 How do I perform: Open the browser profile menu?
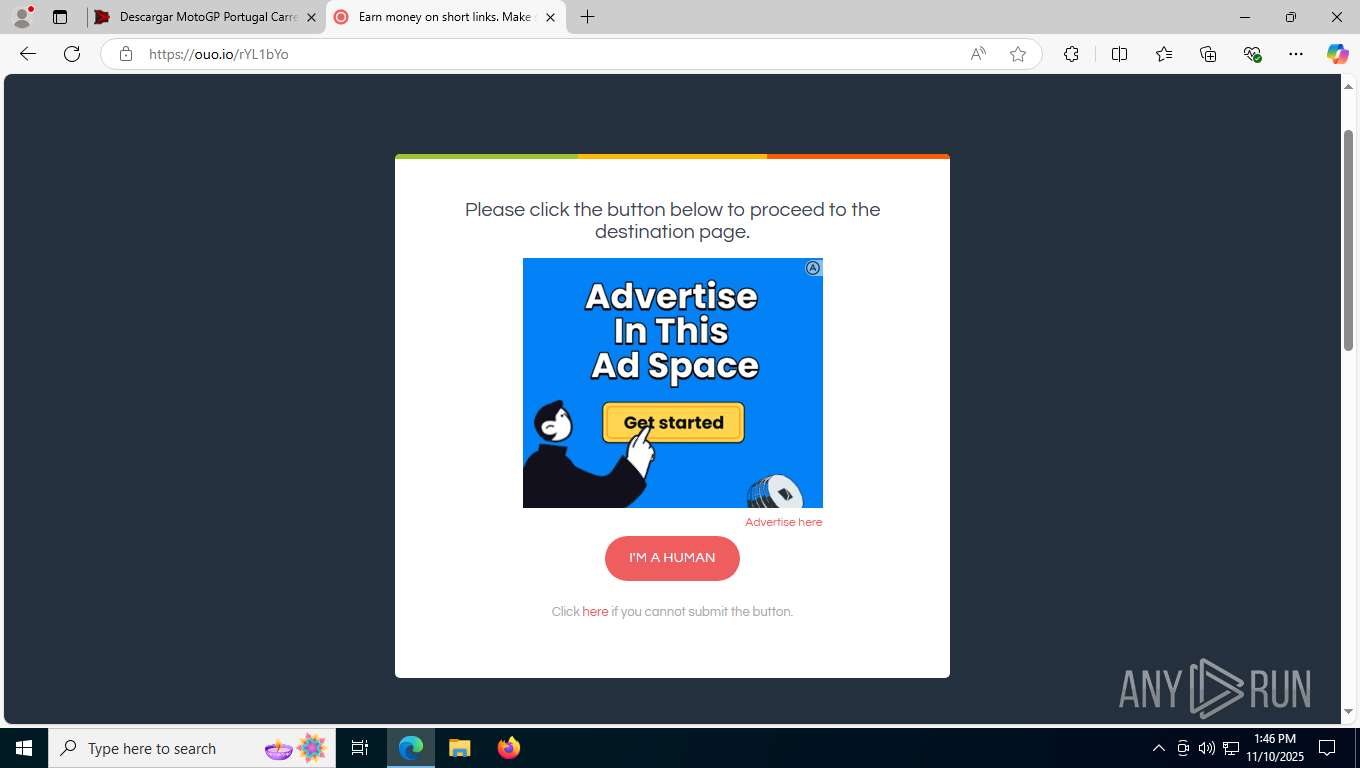tap(22, 17)
